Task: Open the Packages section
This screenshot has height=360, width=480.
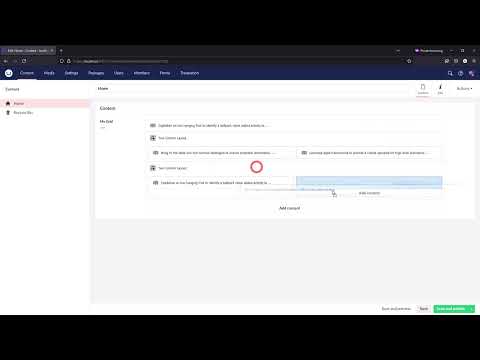Action: [96, 73]
